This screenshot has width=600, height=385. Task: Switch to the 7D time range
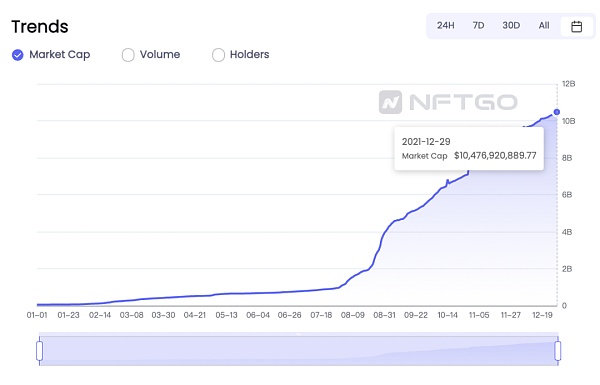tap(478, 26)
